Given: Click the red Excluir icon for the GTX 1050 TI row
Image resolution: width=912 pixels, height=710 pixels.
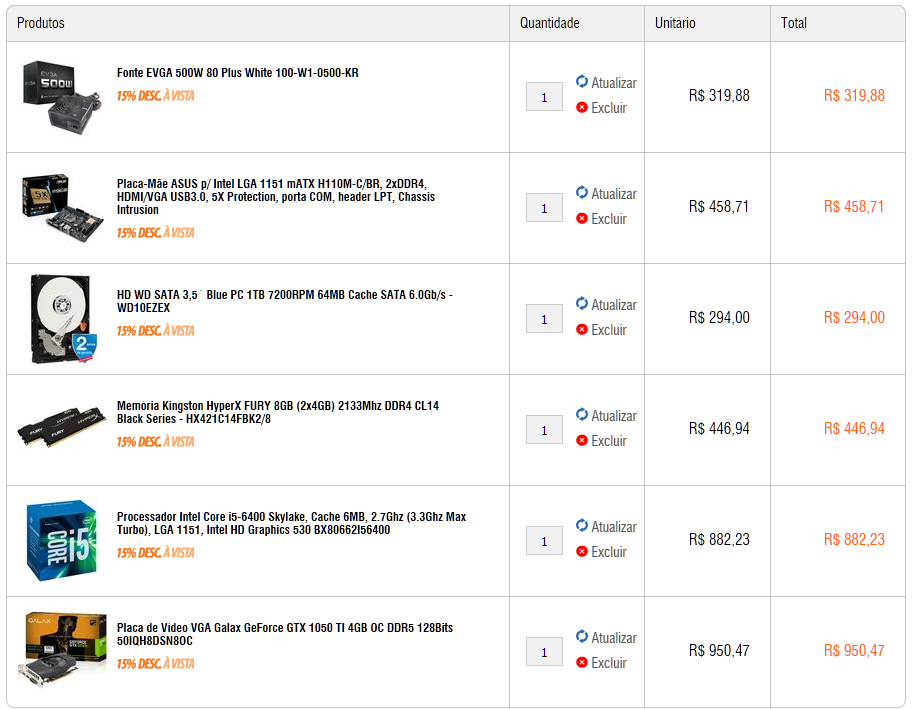Looking at the screenshot, I should [x=582, y=663].
